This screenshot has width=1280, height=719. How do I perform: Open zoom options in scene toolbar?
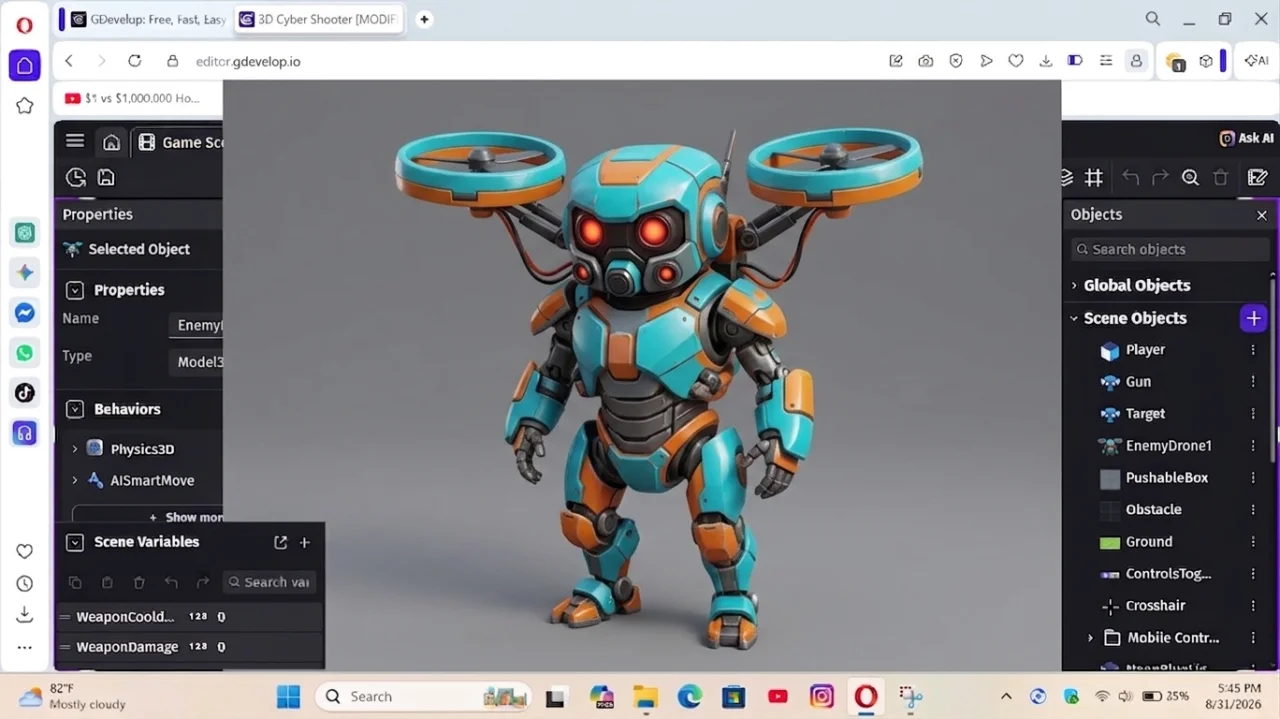pyautogui.click(x=1190, y=177)
